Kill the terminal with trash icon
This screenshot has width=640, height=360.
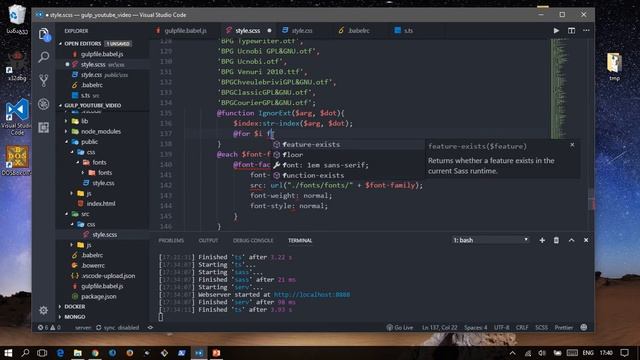pos(556,240)
